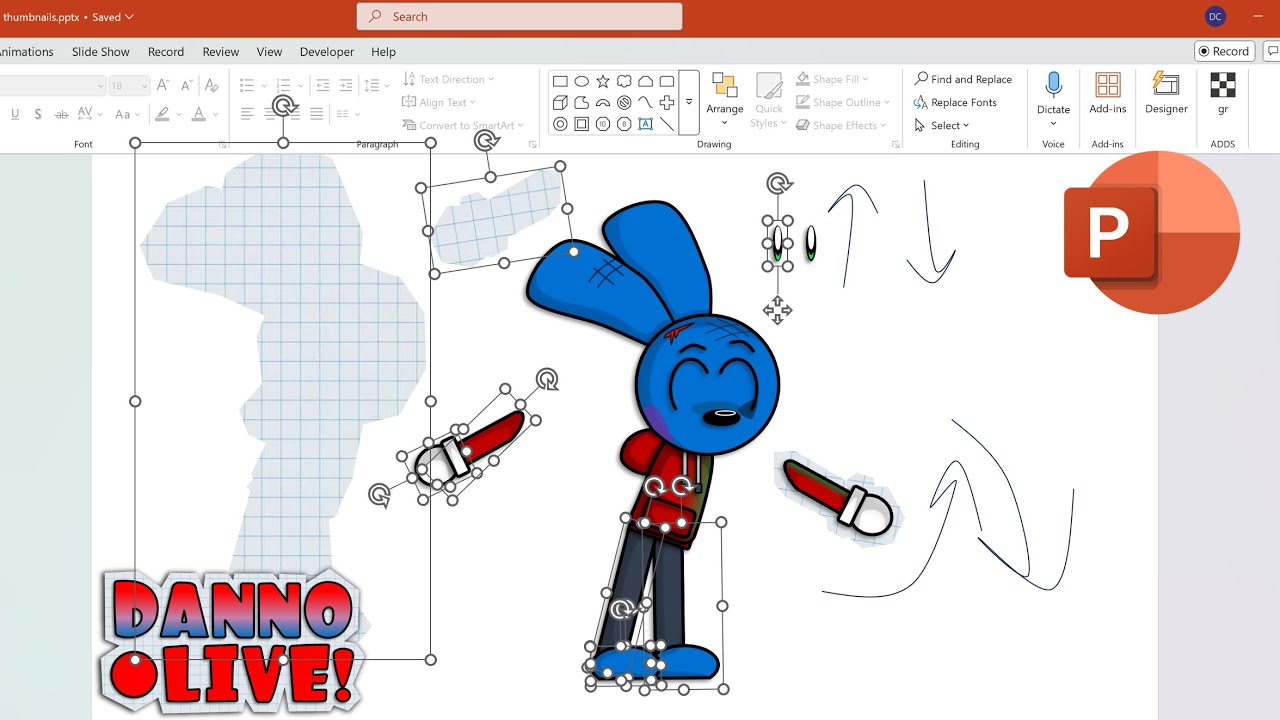Image resolution: width=1280 pixels, height=720 pixels.
Task: Open the DC account avatar
Action: (1216, 17)
